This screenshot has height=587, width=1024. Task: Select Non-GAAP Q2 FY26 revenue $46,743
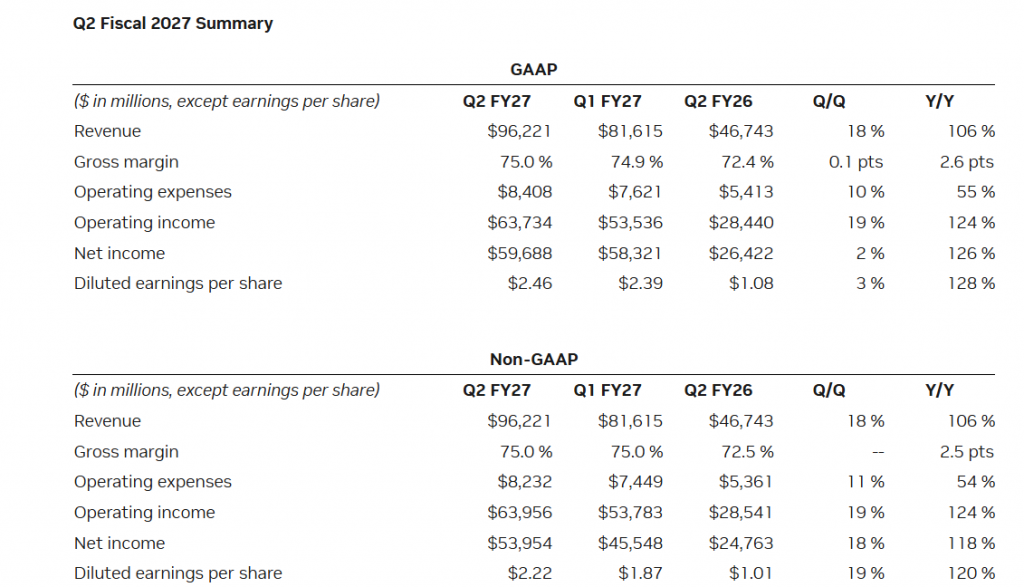741,421
